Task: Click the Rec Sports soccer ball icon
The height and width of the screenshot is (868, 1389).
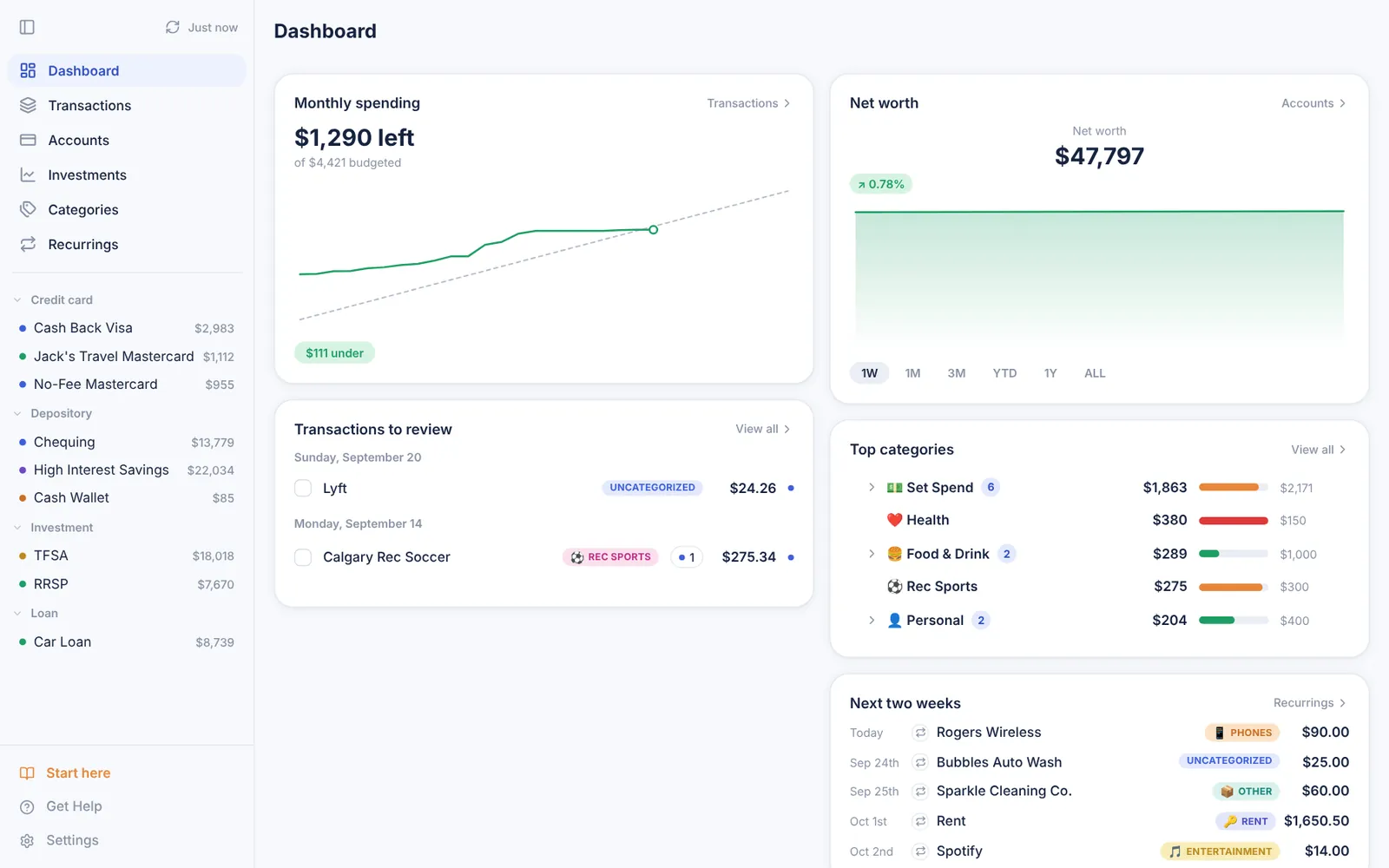Action: pos(894,587)
